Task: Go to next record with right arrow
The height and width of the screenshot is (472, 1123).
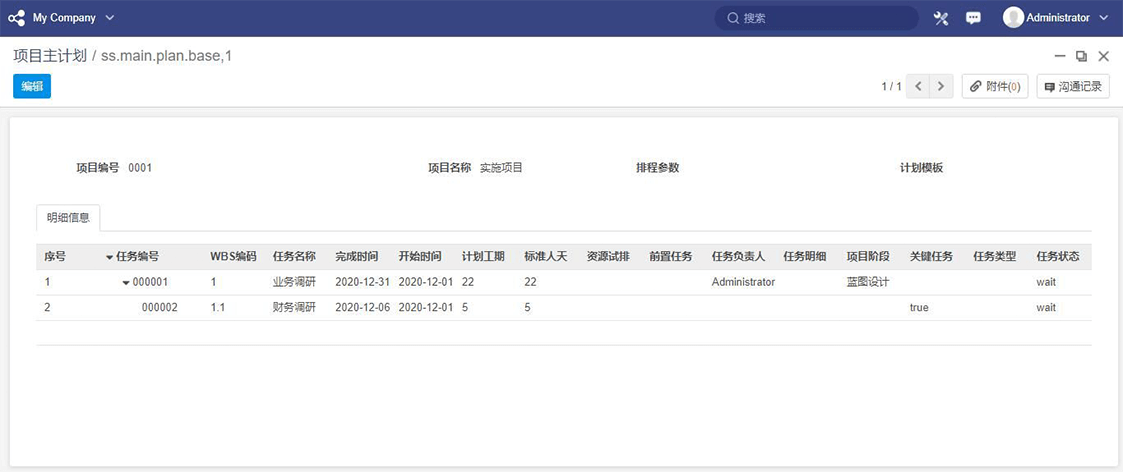Action: [941, 87]
